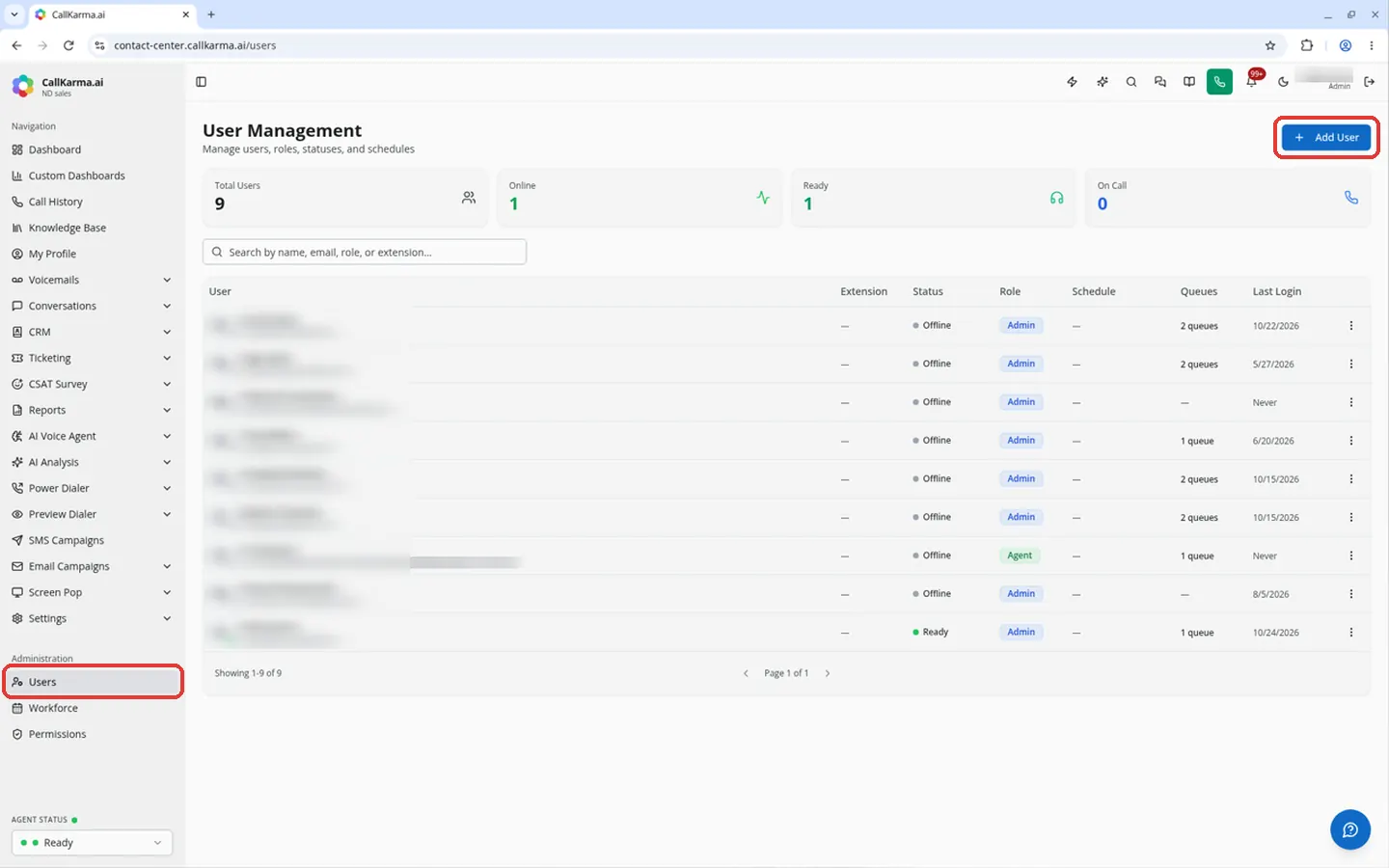Click the lightning bolt quick actions icon
The image size is (1389, 868).
tap(1072, 82)
